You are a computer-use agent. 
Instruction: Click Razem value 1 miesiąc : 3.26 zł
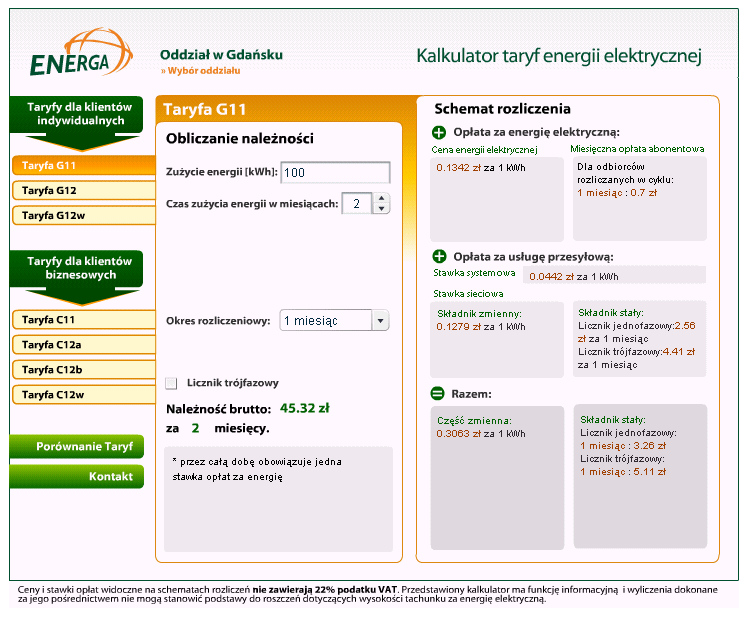[623, 446]
